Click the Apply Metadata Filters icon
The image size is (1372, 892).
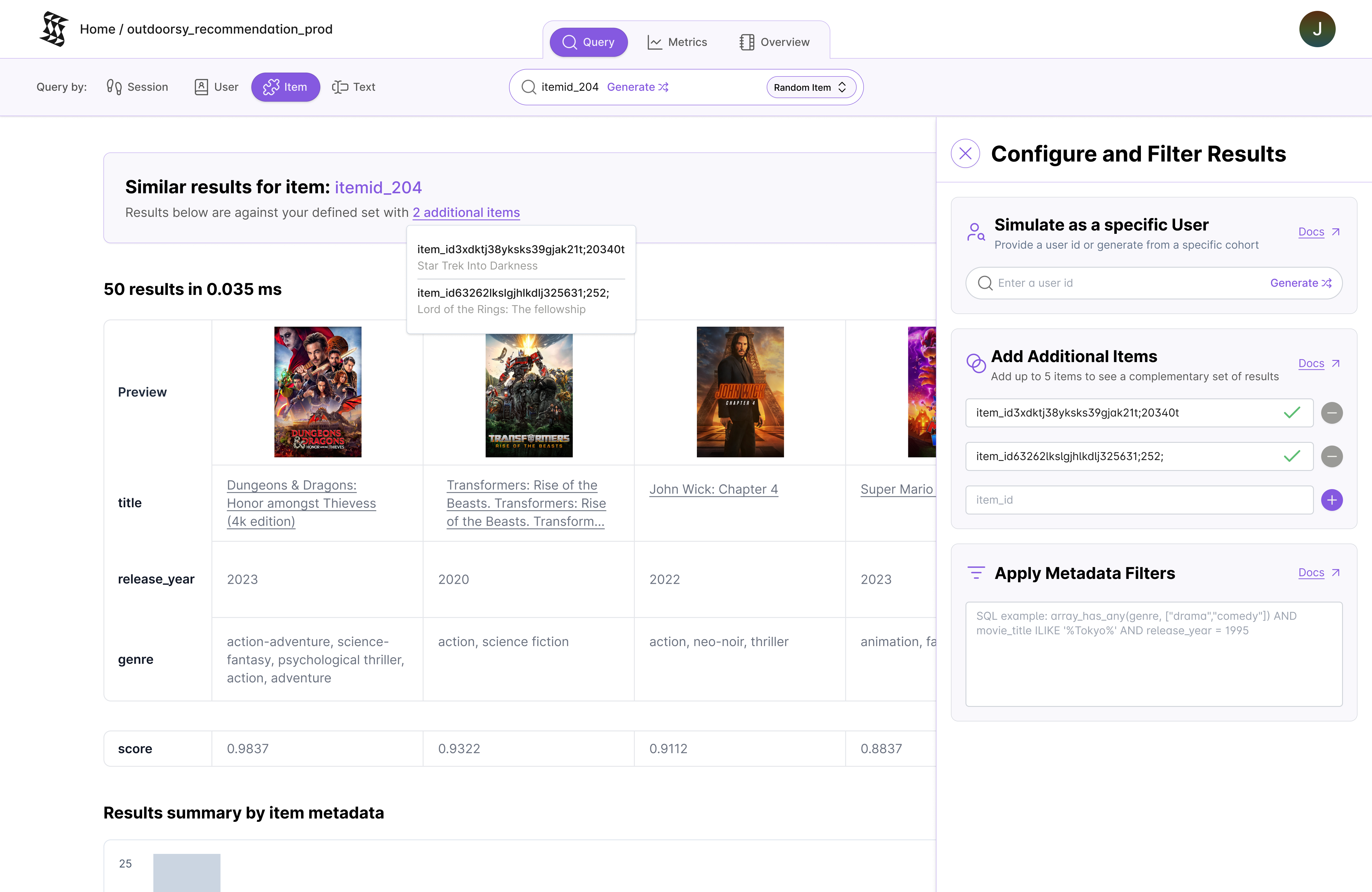point(976,573)
